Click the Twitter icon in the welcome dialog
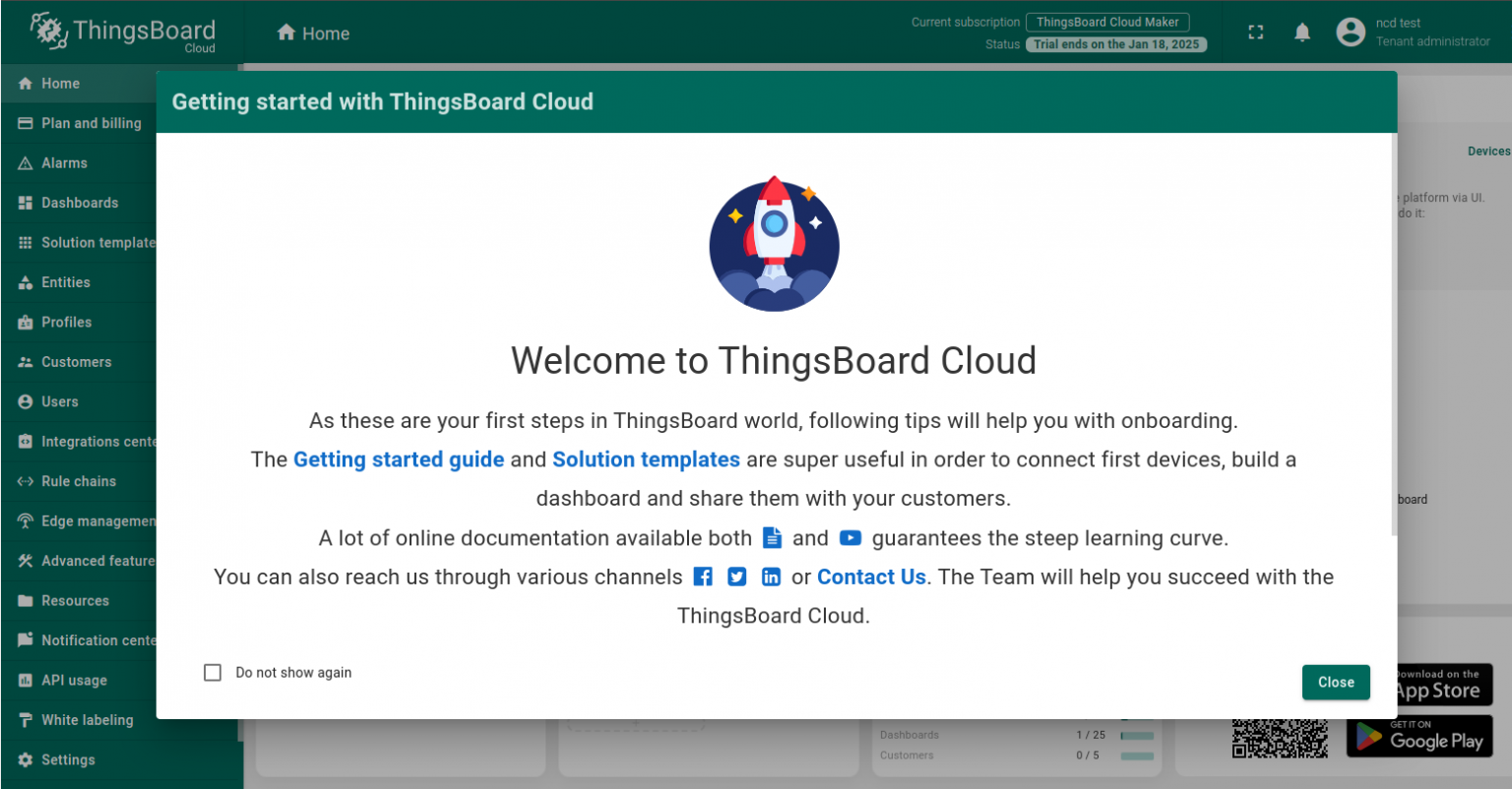This screenshot has height=789, width=1512. 736,577
